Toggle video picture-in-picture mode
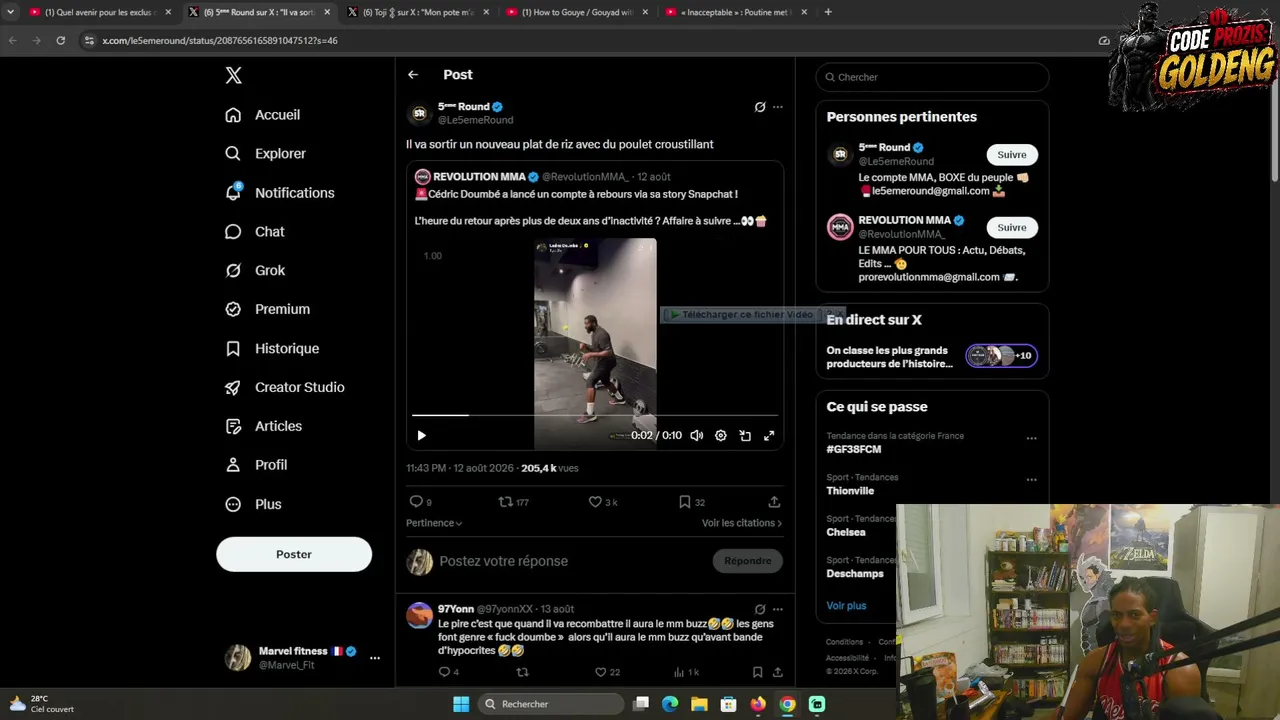This screenshot has height=720, width=1280. 745,436
